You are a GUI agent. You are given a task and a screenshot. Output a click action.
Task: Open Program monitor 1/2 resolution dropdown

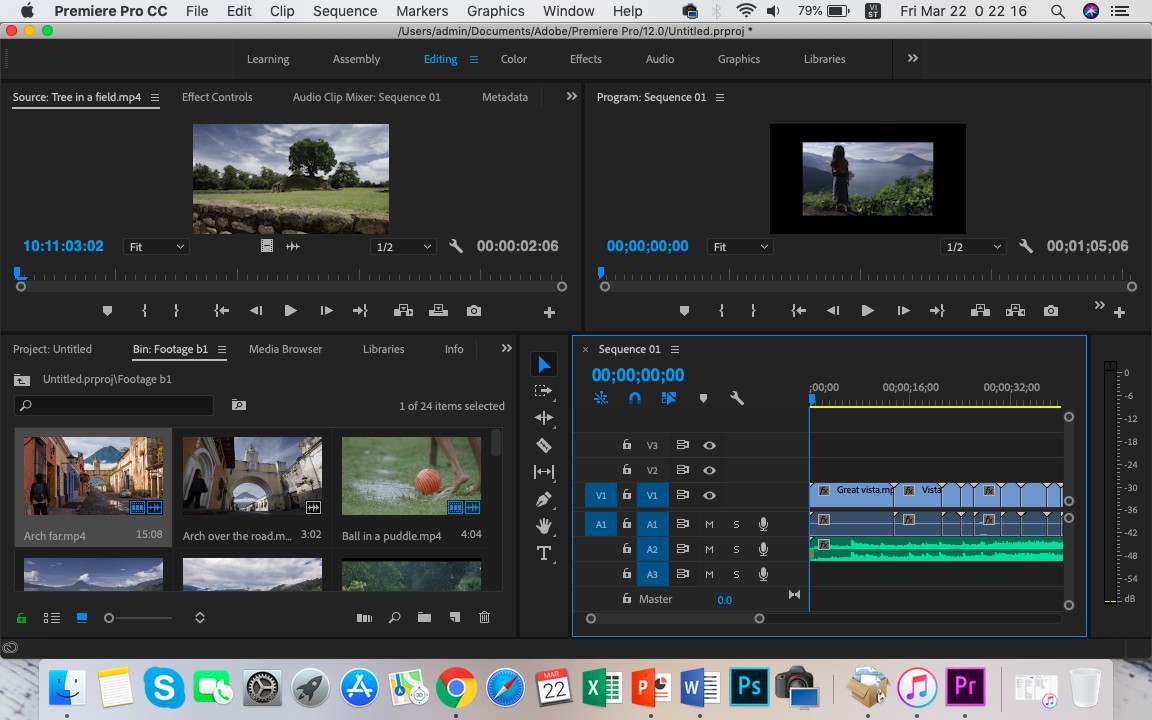(x=973, y=247)
